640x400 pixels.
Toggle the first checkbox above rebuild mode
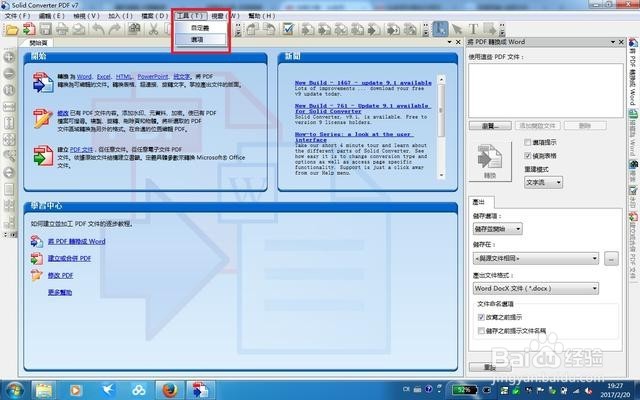tap(527, 142)
